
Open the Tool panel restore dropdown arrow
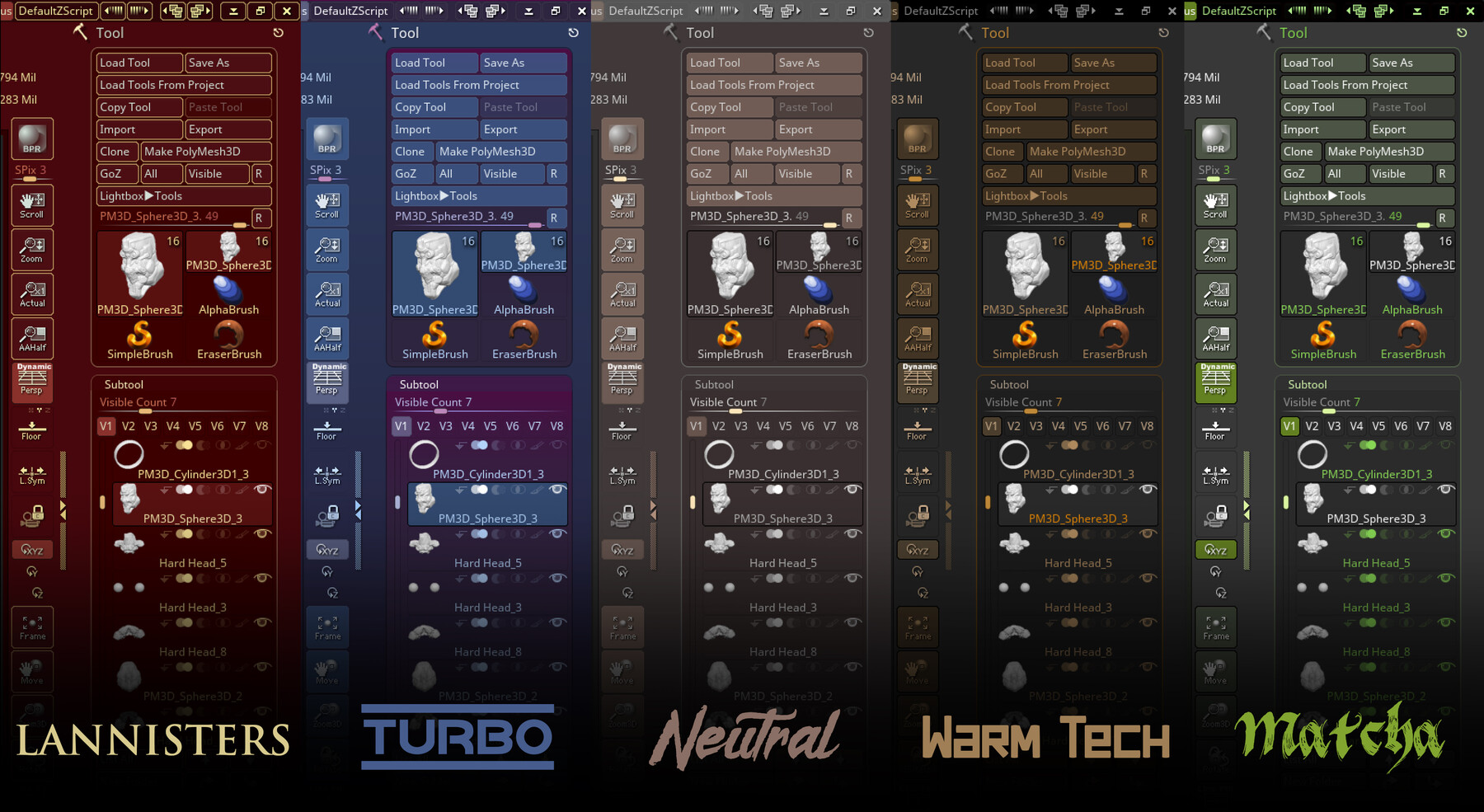(x=278, y=33)
